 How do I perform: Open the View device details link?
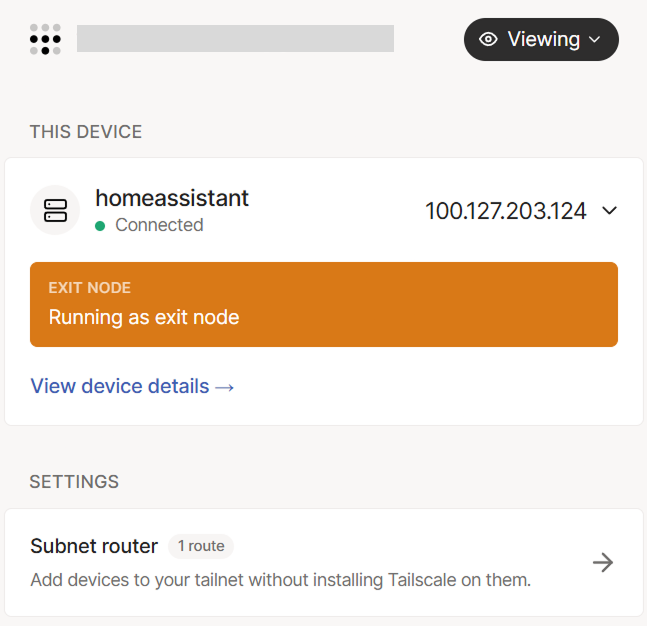click(x=120, y=386)
